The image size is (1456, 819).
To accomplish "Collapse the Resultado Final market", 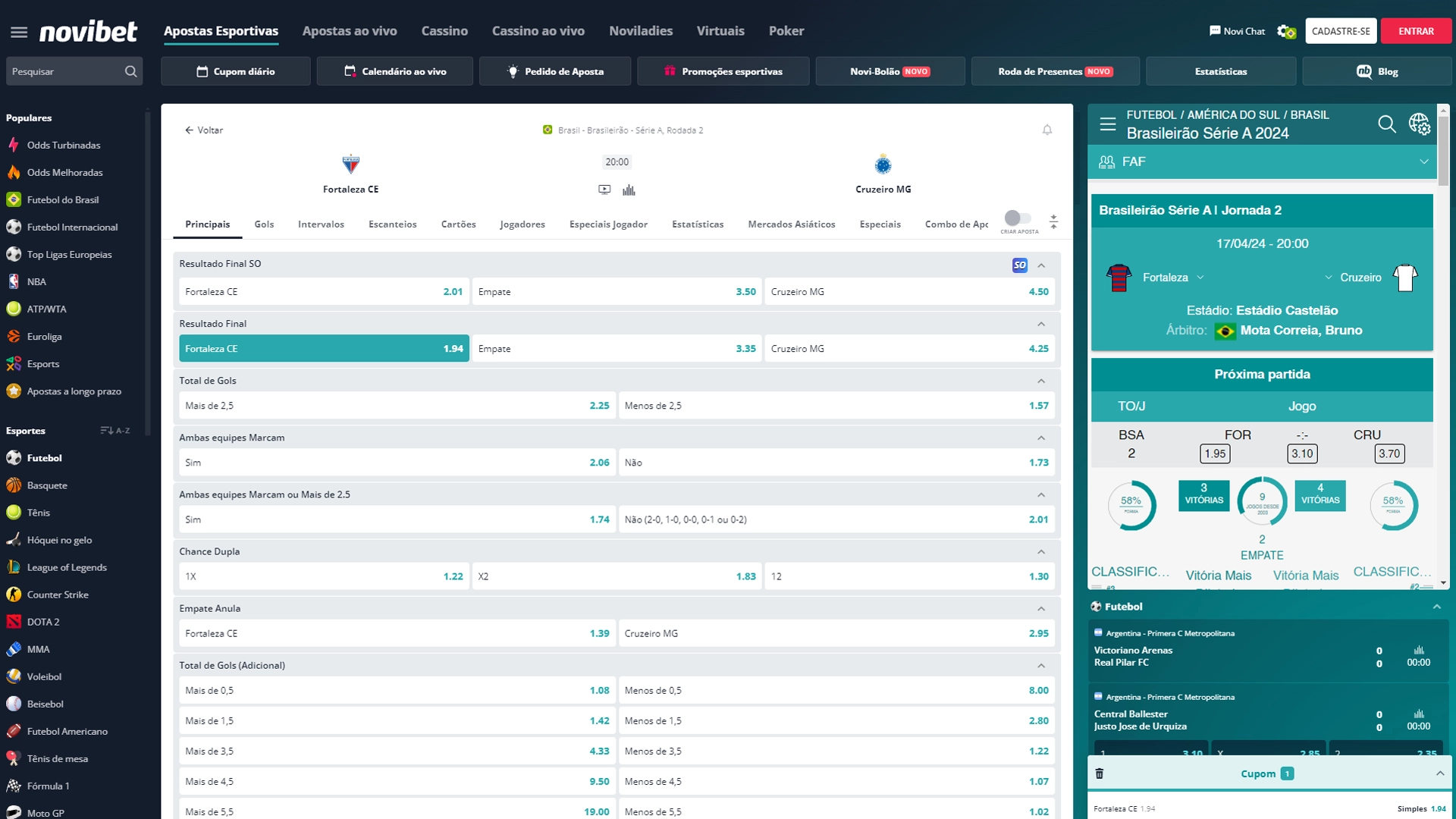I will (1041, 324).
